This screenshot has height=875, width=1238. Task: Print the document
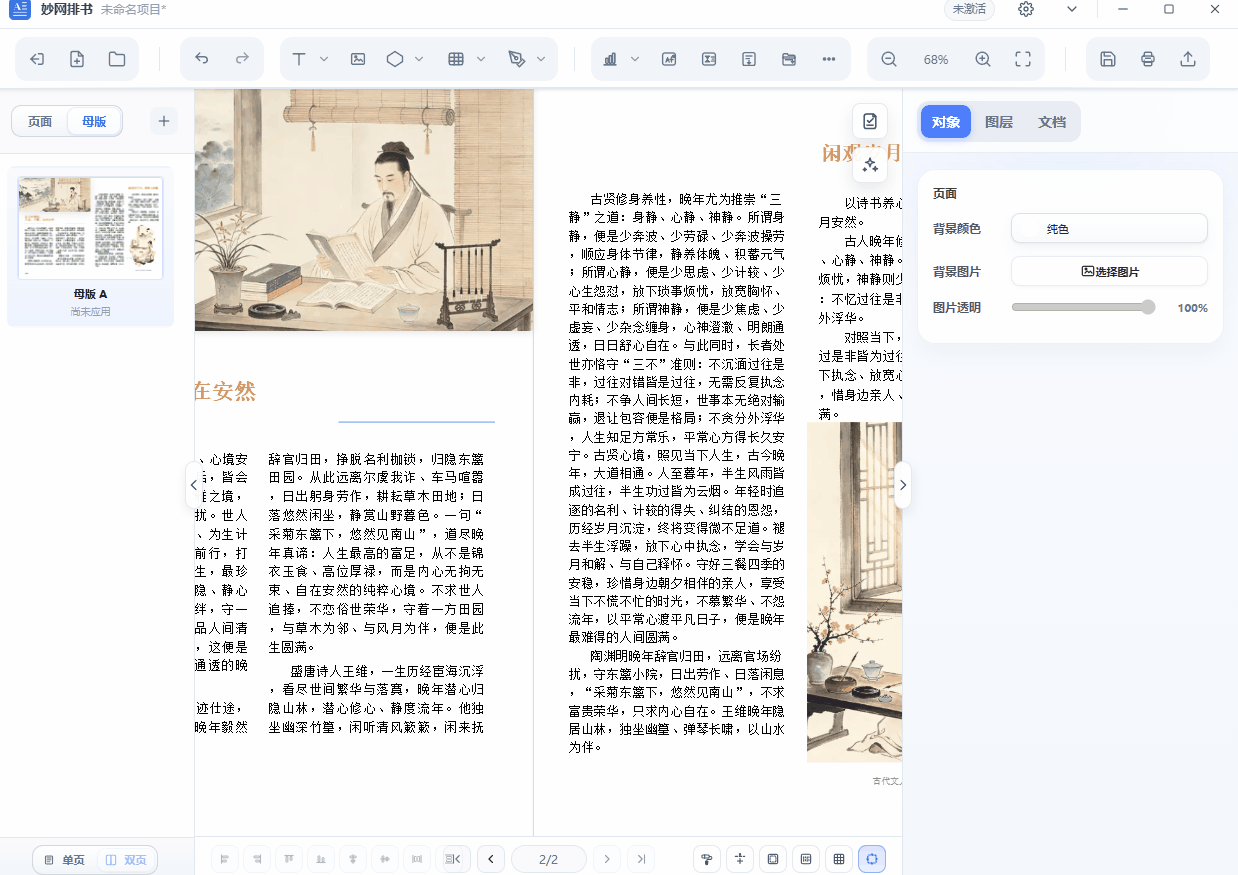[1148, 59]
